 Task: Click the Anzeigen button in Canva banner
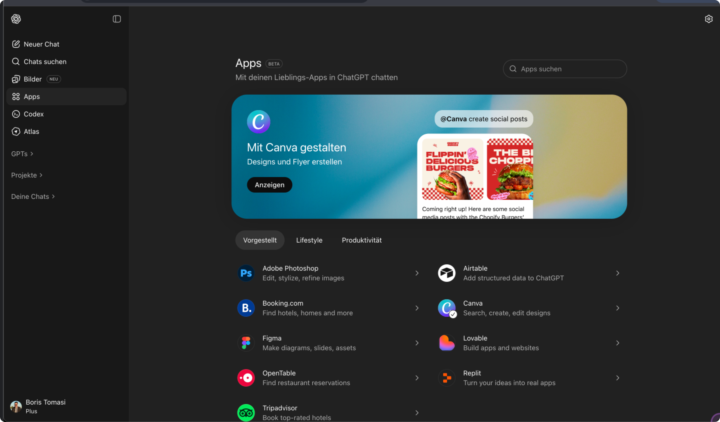270,185
